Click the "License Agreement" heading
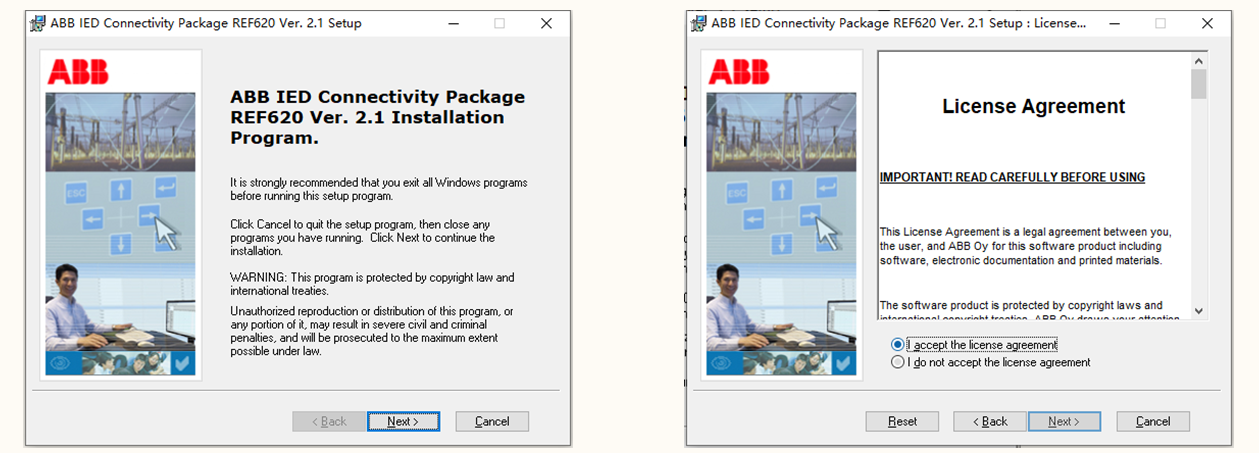Viewport: 1259px width, 453px height. pyautogui.click(x=1034, y=106)
